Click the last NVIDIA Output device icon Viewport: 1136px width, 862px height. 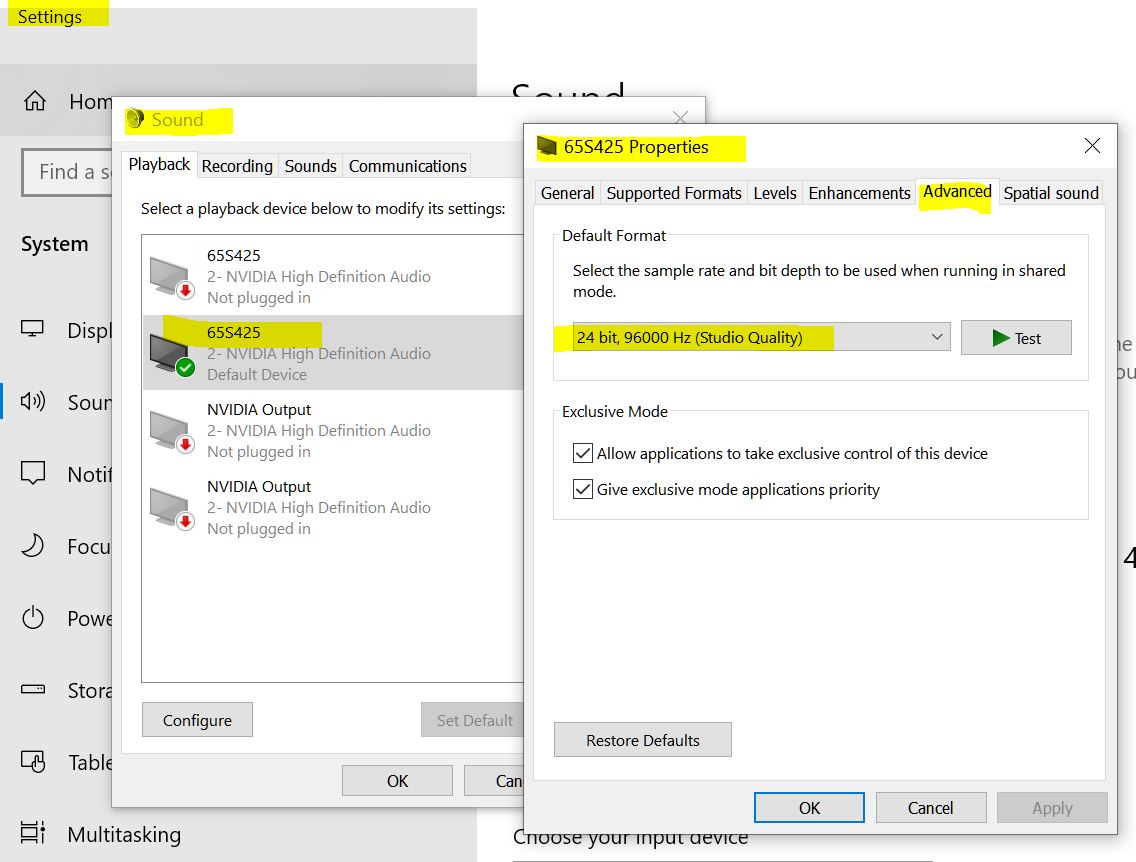coord(171,509)
